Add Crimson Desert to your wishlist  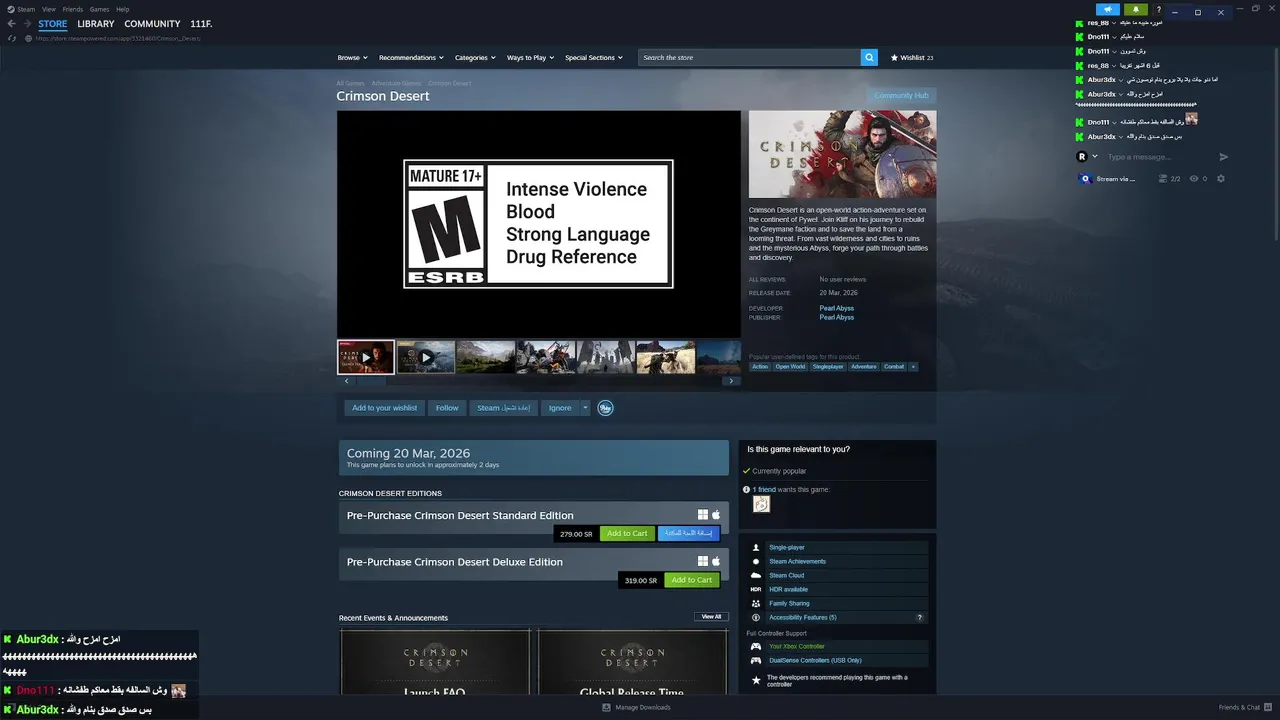[384, 408]
